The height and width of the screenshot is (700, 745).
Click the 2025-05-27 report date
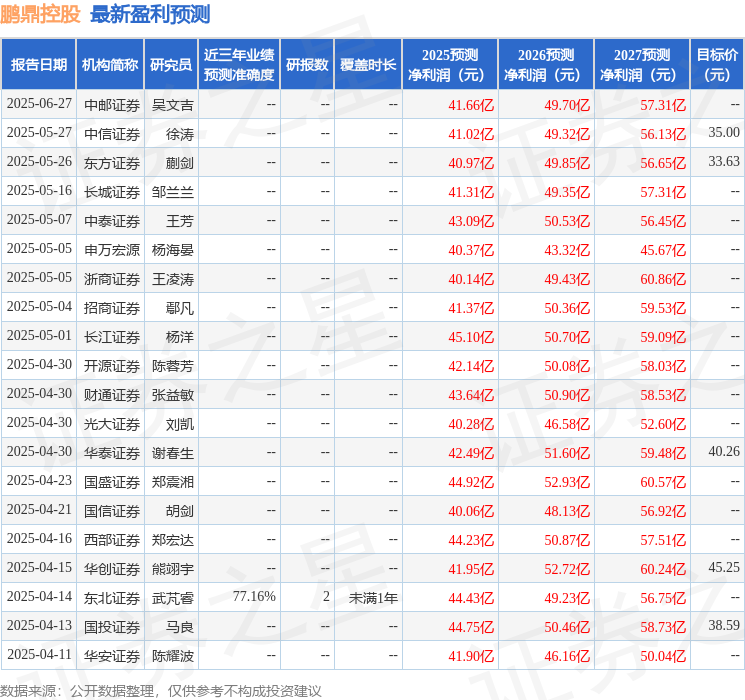click(x=39, y=132)
